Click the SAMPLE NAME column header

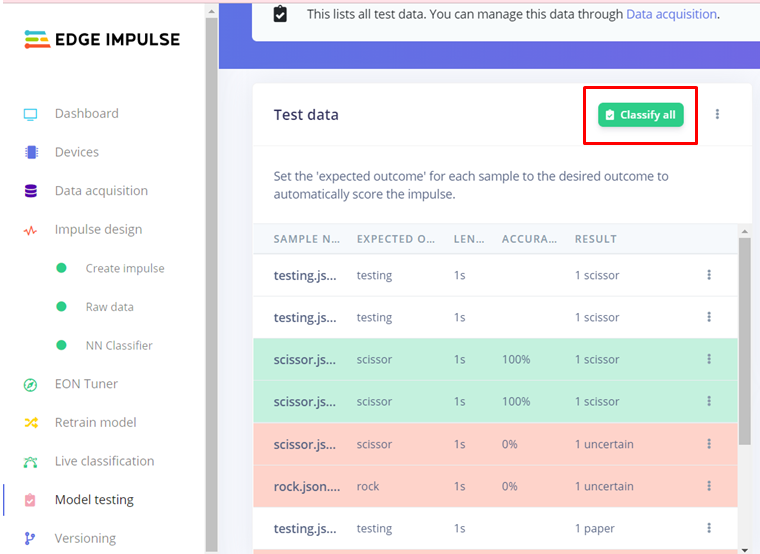(306, 239)
